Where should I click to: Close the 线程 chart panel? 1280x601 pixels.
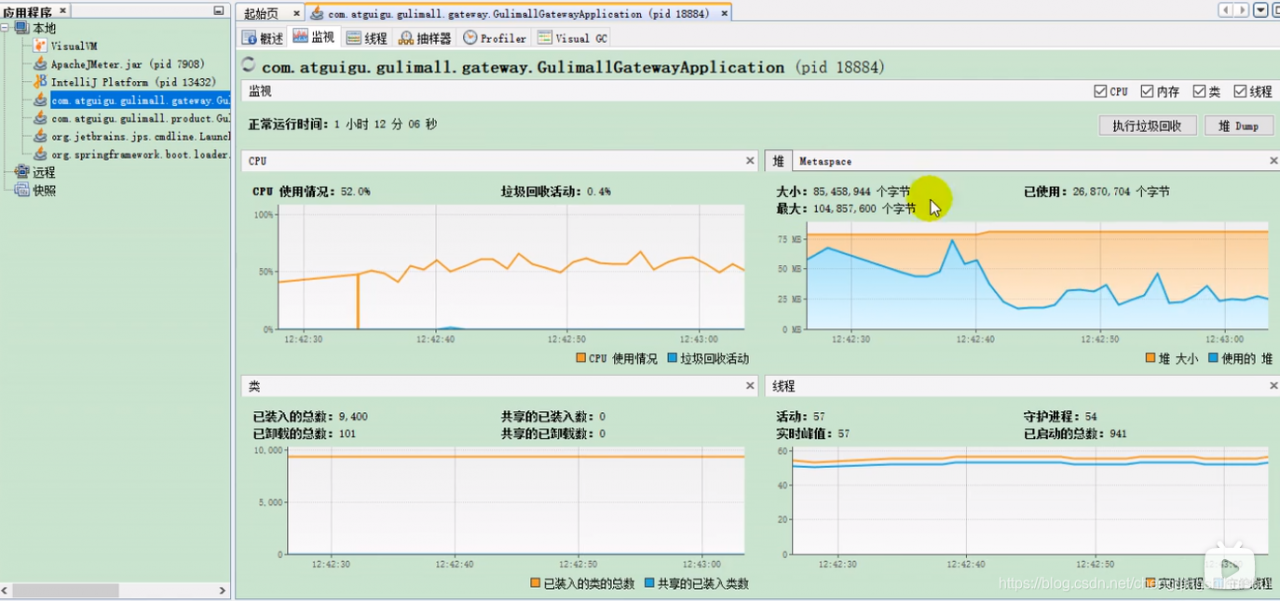coord(1273,386)
